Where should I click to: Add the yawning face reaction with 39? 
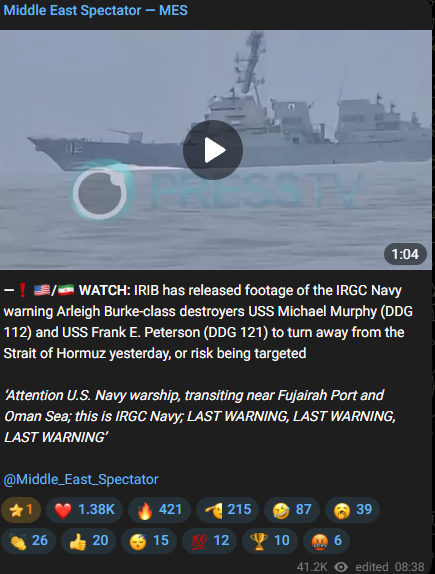(352, 510)
